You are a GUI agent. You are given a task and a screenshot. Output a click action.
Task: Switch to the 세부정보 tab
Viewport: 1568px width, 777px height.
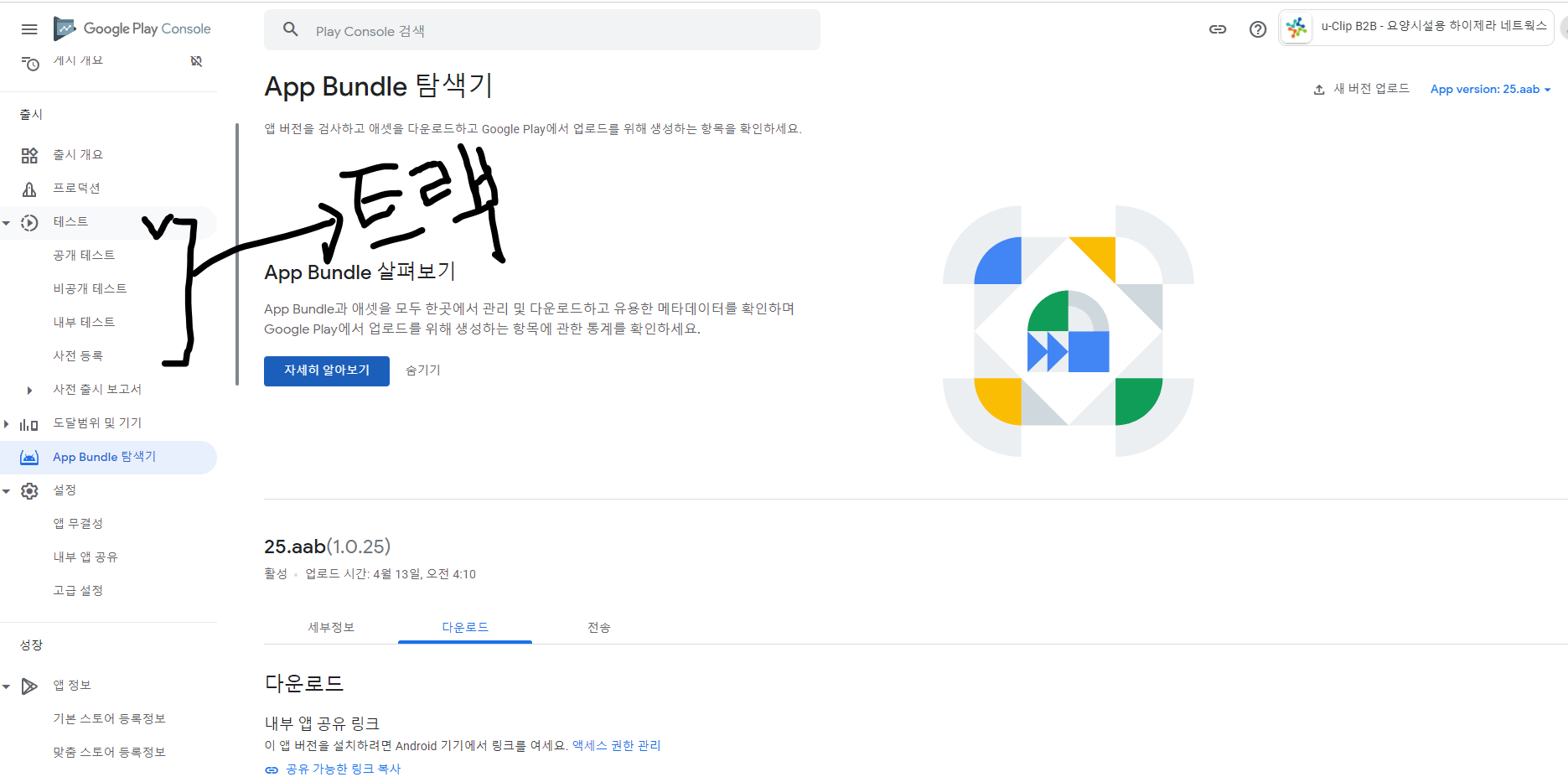pos(331,627)
